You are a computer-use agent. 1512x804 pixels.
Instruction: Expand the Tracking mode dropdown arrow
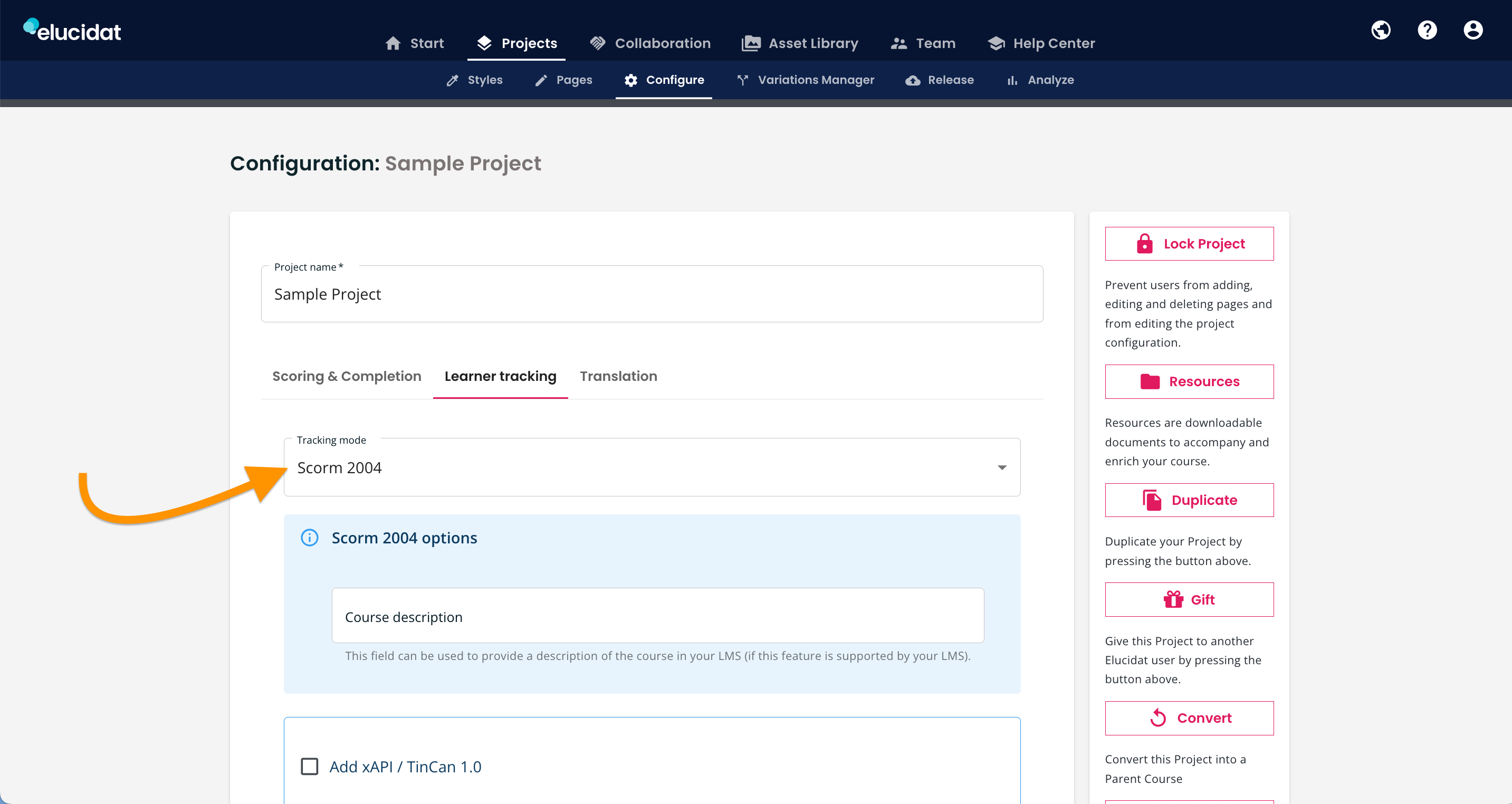[1002, 468]
